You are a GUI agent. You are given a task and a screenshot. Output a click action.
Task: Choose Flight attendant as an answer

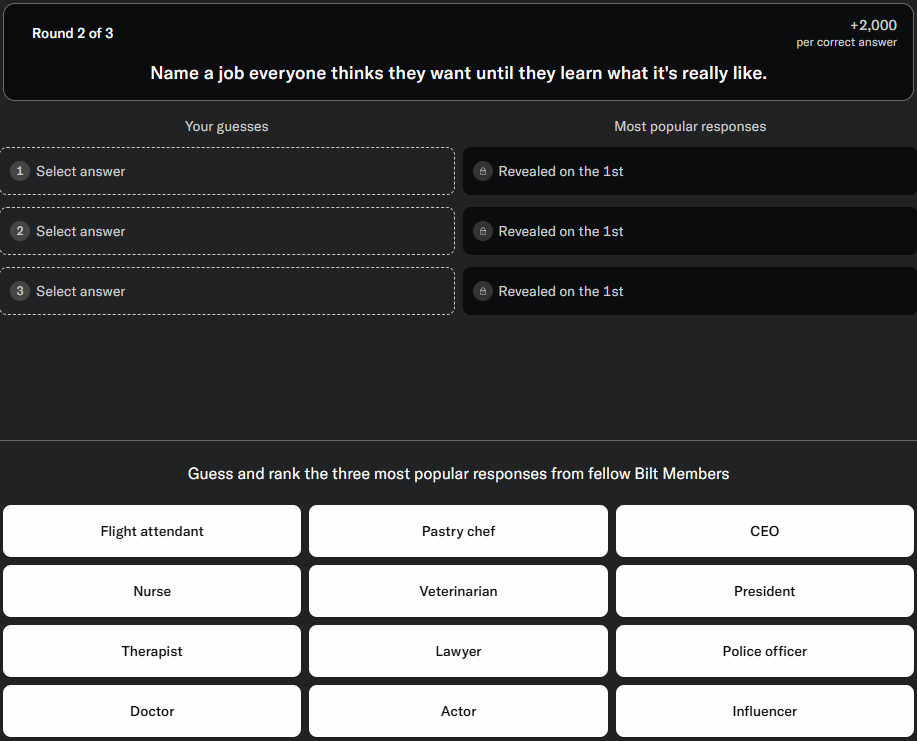(152, 531)
